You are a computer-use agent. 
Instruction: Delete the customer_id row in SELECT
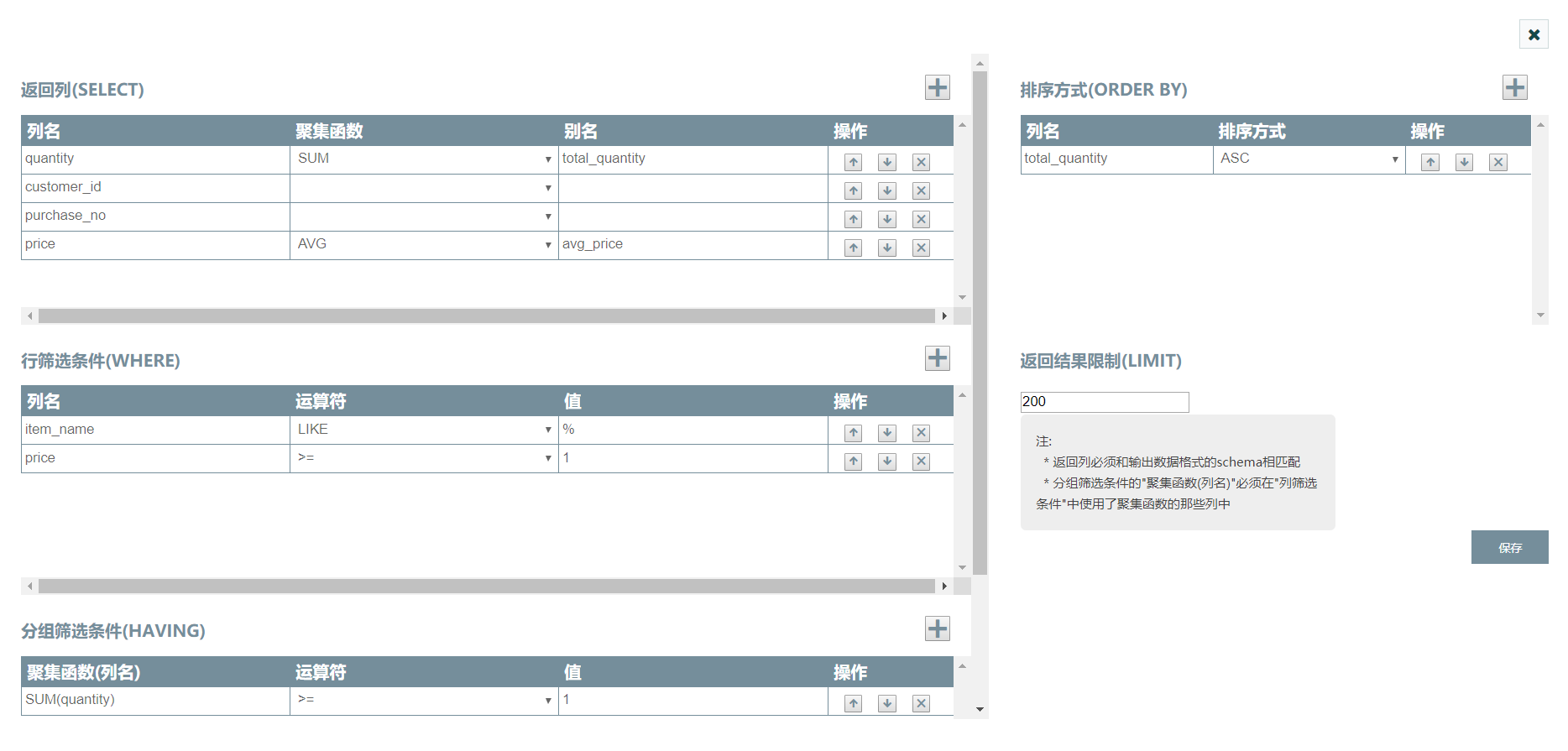pyautogui.click(x=921, y=191)
